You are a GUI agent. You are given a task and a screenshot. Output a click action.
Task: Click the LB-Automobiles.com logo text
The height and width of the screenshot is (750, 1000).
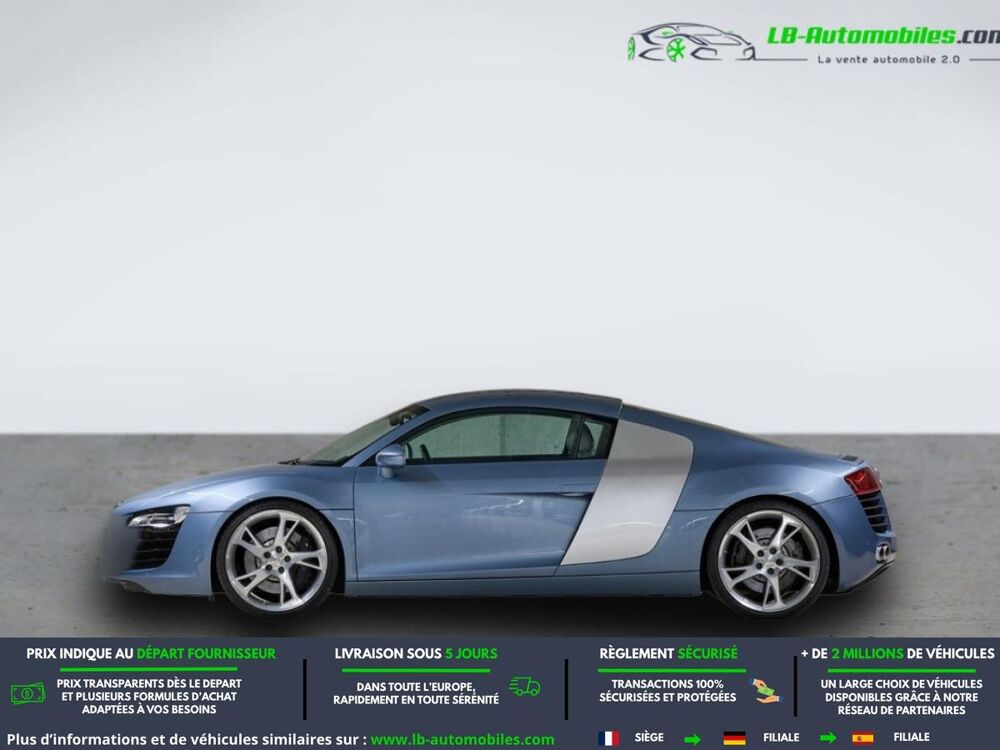point(883,36)
